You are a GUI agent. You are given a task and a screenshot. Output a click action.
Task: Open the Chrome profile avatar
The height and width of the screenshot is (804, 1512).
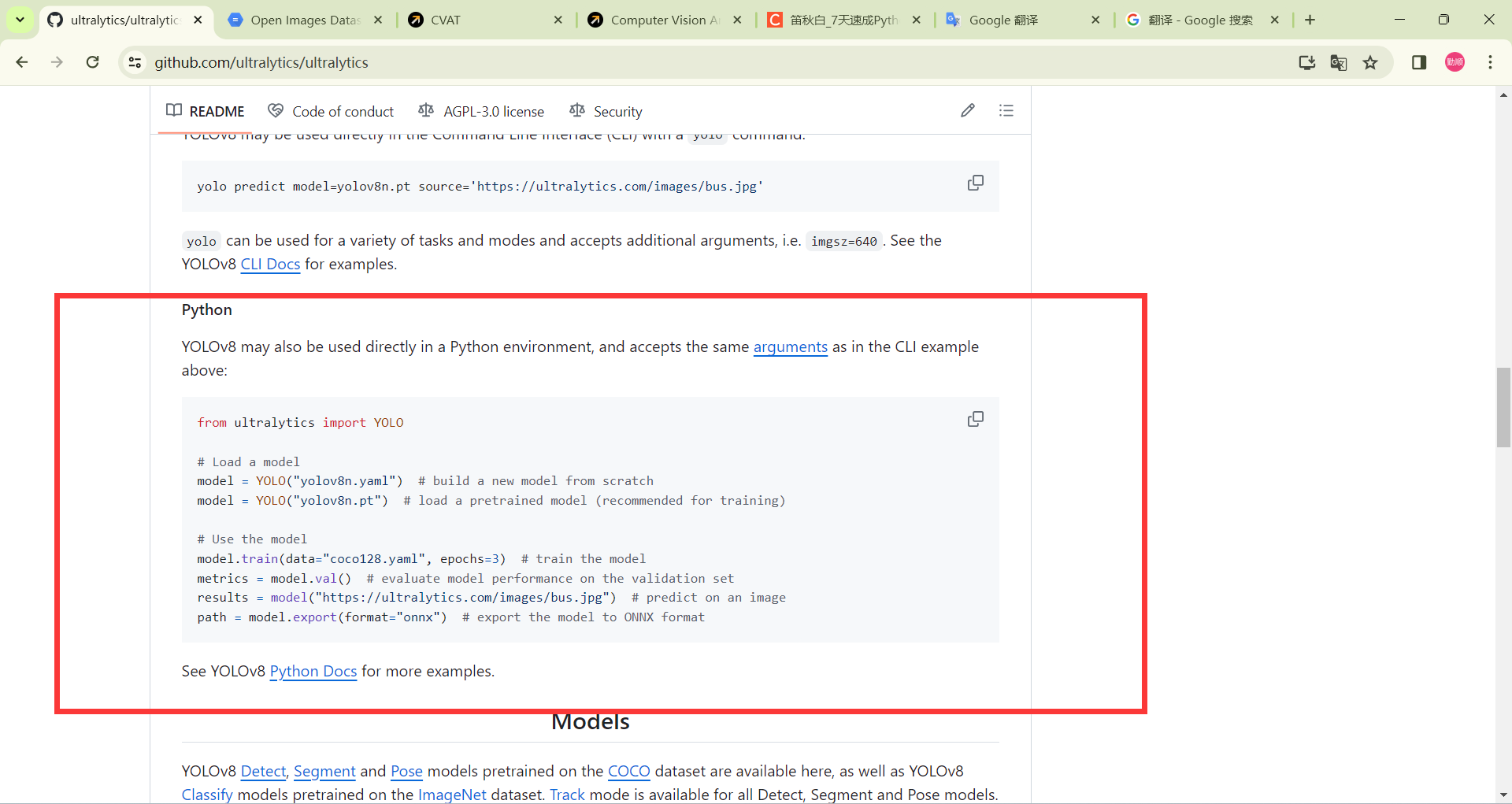coord(1455,62)
